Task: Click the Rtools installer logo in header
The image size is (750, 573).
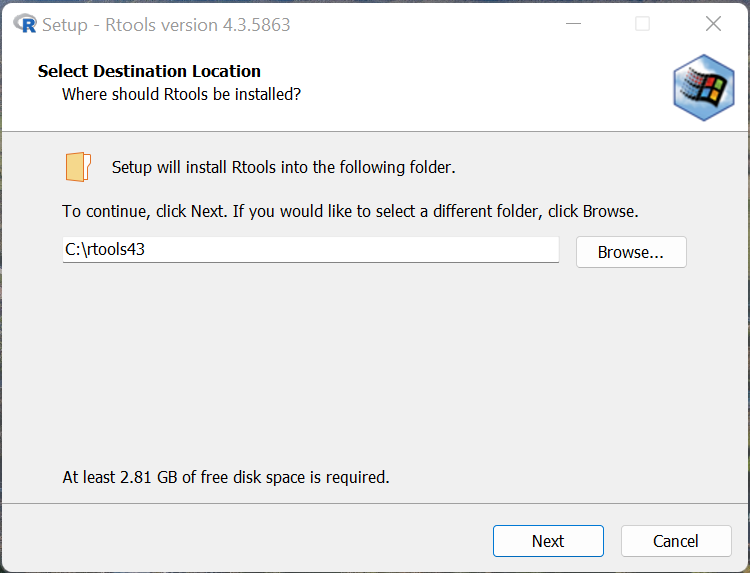Action: tap(704, 87)
